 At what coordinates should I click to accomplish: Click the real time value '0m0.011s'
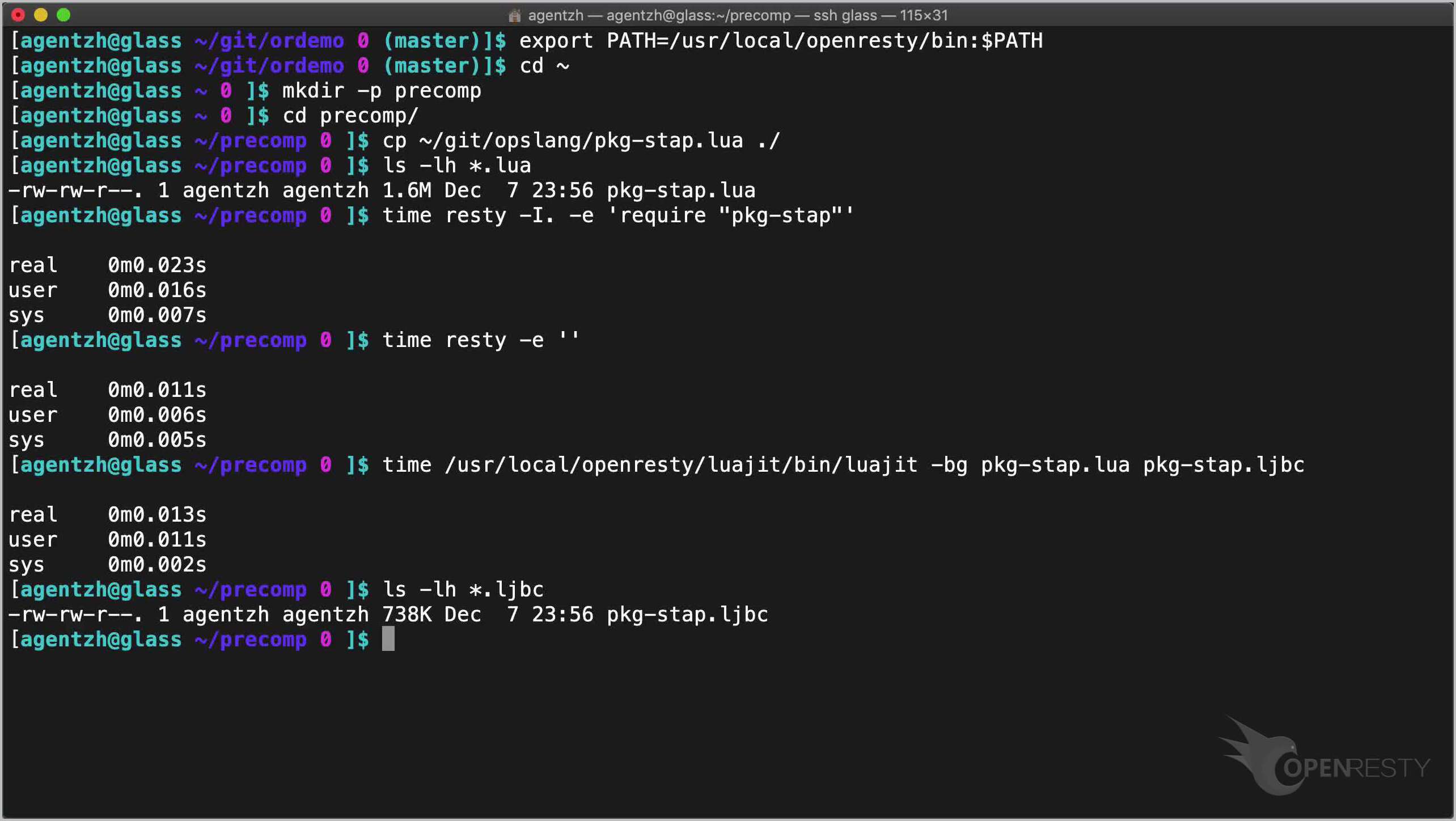(x=157, y=390)
